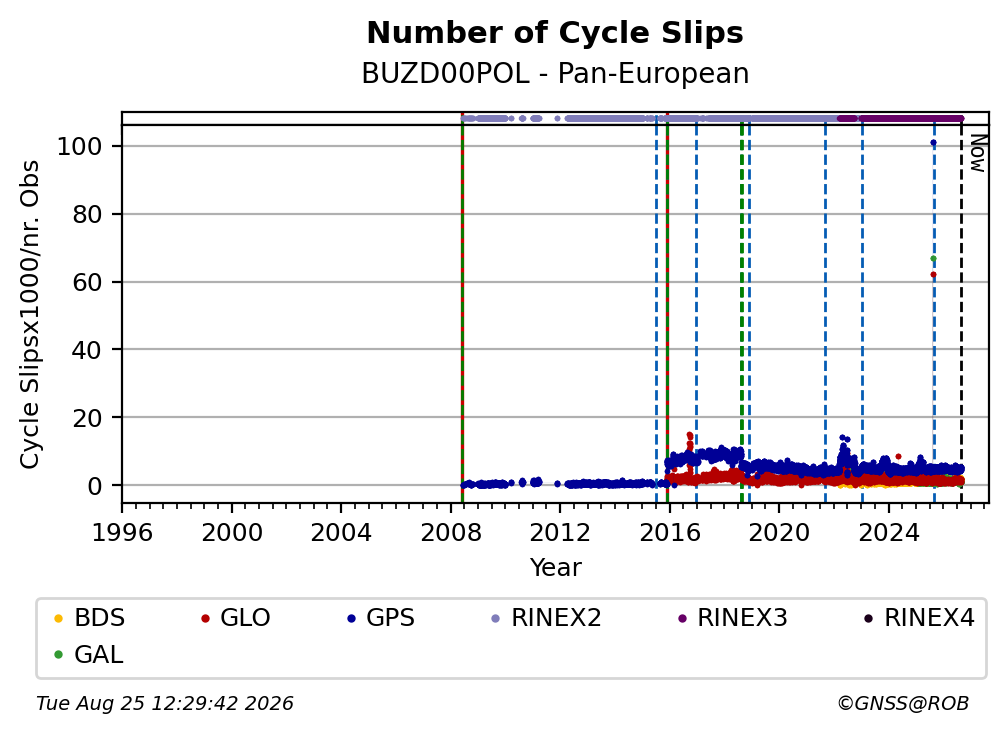Image resolution: width=1008 pixels, height=734 pixels.
Task: Click the timestamp Tue Aug 25 12:29:42 2026
Action: 165,704
